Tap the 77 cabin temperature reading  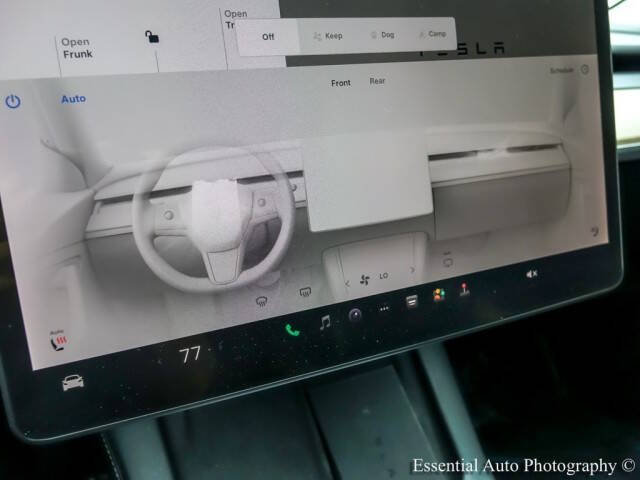point(190,354)
